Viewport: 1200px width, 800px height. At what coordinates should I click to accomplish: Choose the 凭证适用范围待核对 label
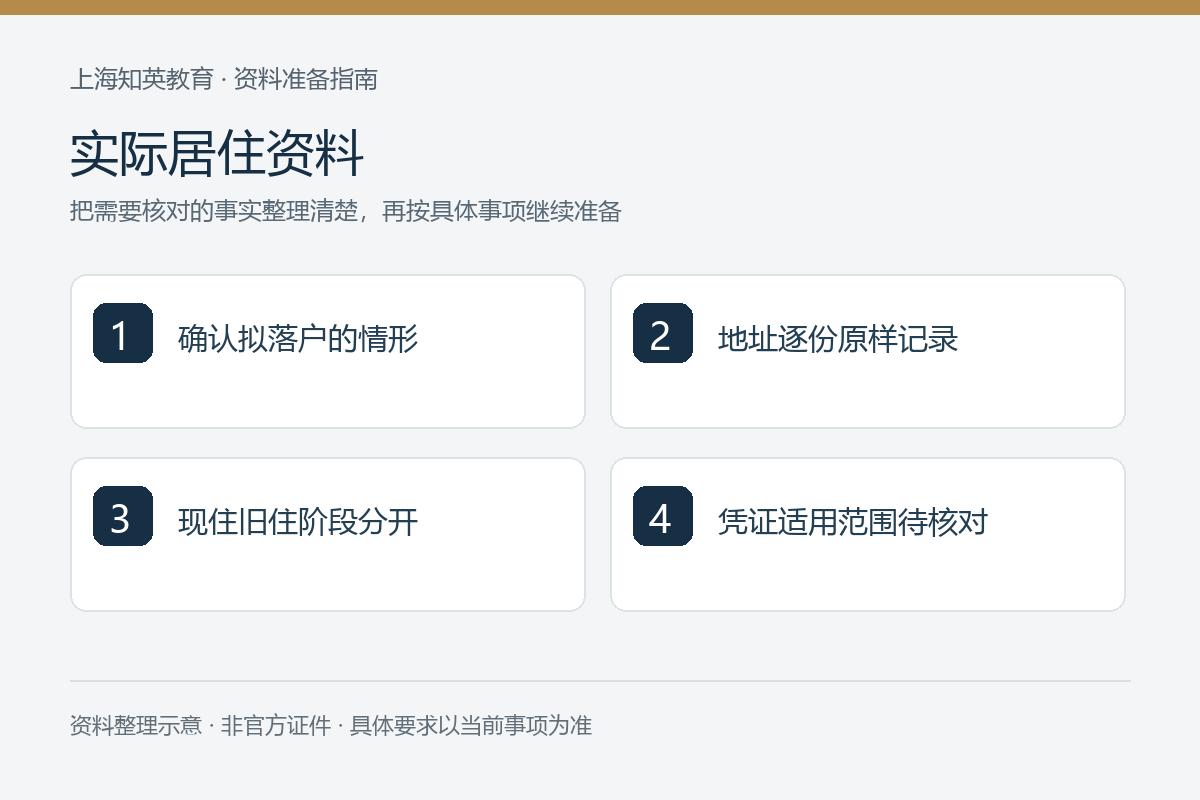853,522
